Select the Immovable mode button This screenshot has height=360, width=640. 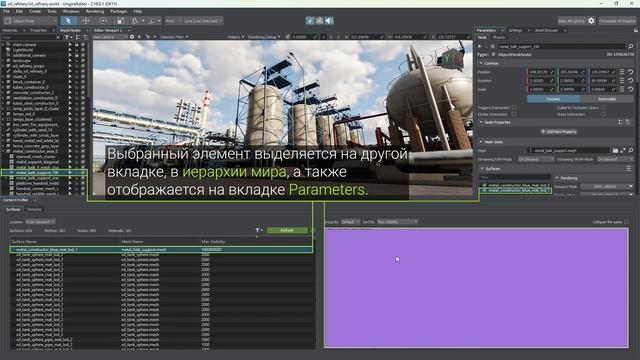click(x=607, y=99)
